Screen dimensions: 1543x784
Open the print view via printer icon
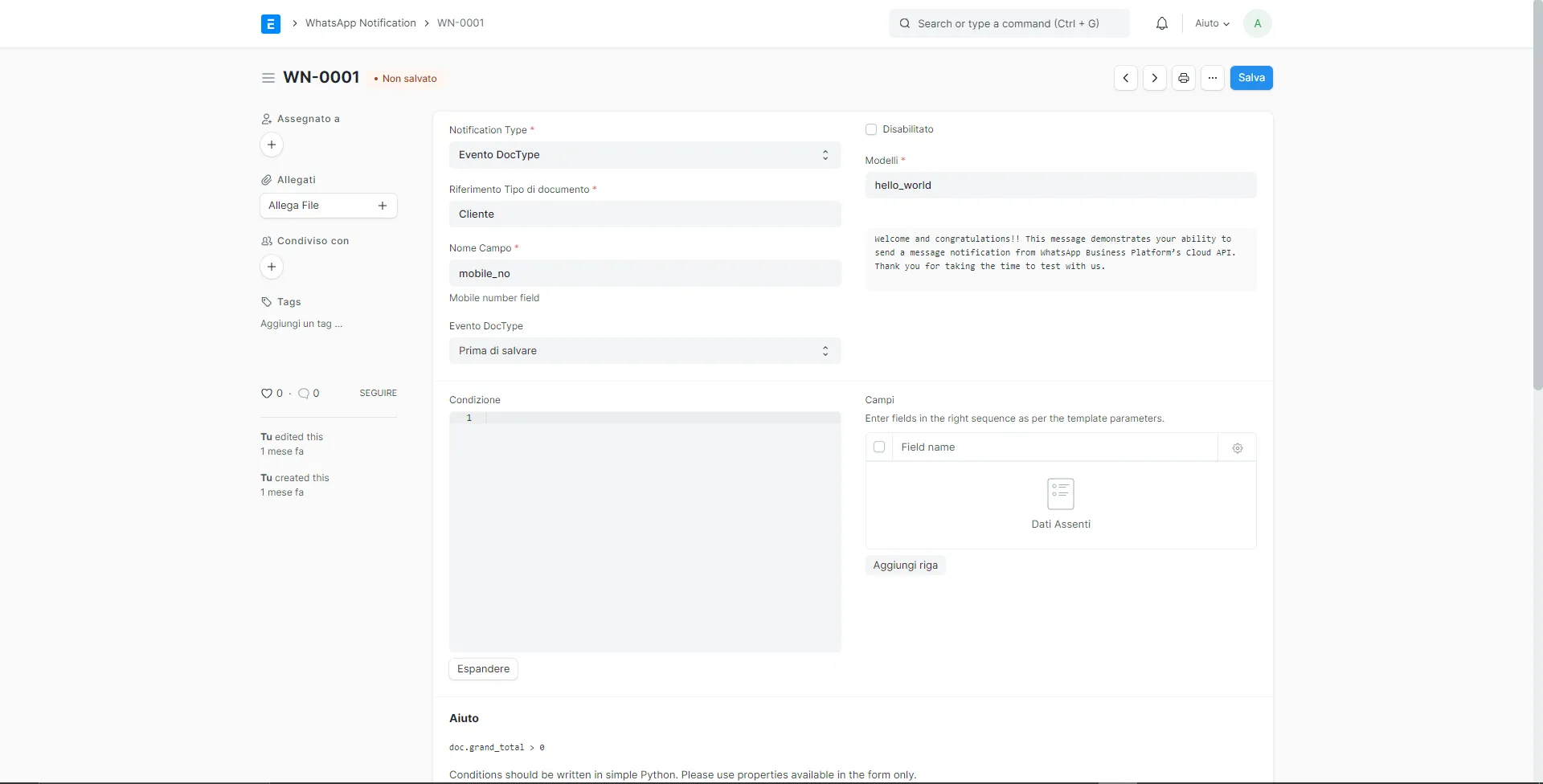pos(1183,77)
